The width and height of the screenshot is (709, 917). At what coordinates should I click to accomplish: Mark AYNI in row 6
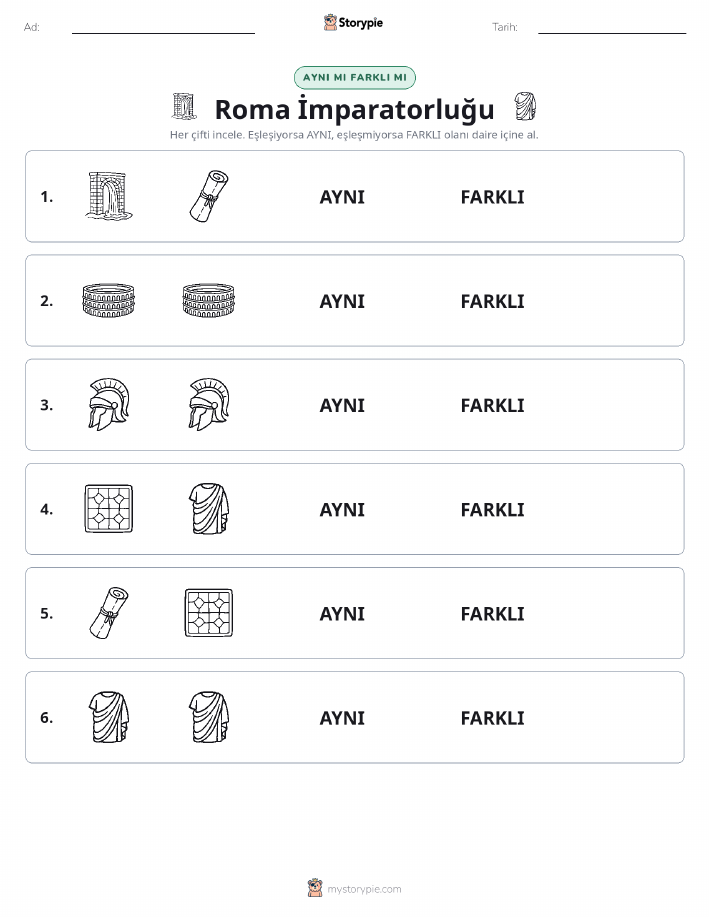[342, 718]
